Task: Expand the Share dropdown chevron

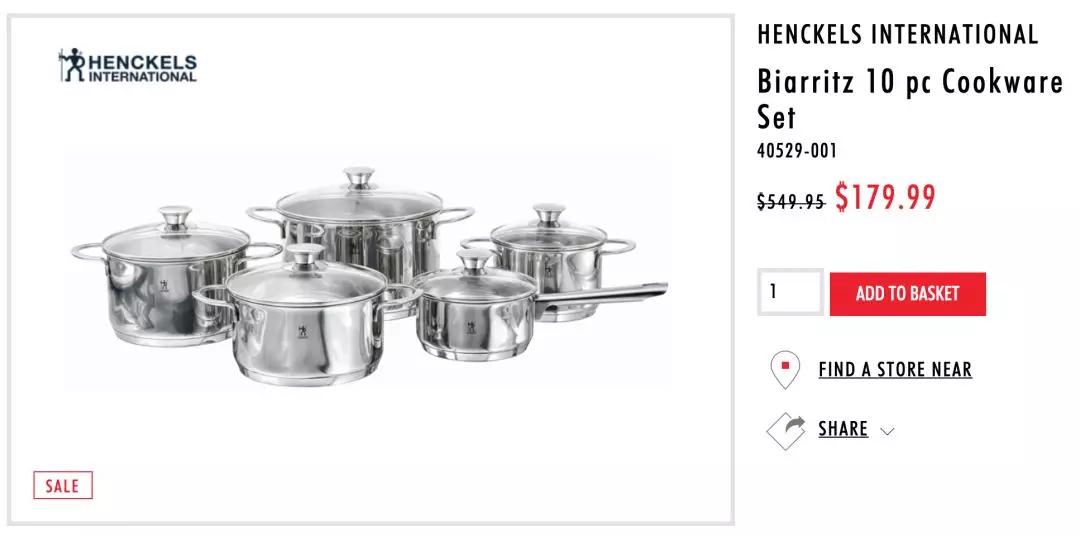Action: pyautogui.click(x=886, y=431)
